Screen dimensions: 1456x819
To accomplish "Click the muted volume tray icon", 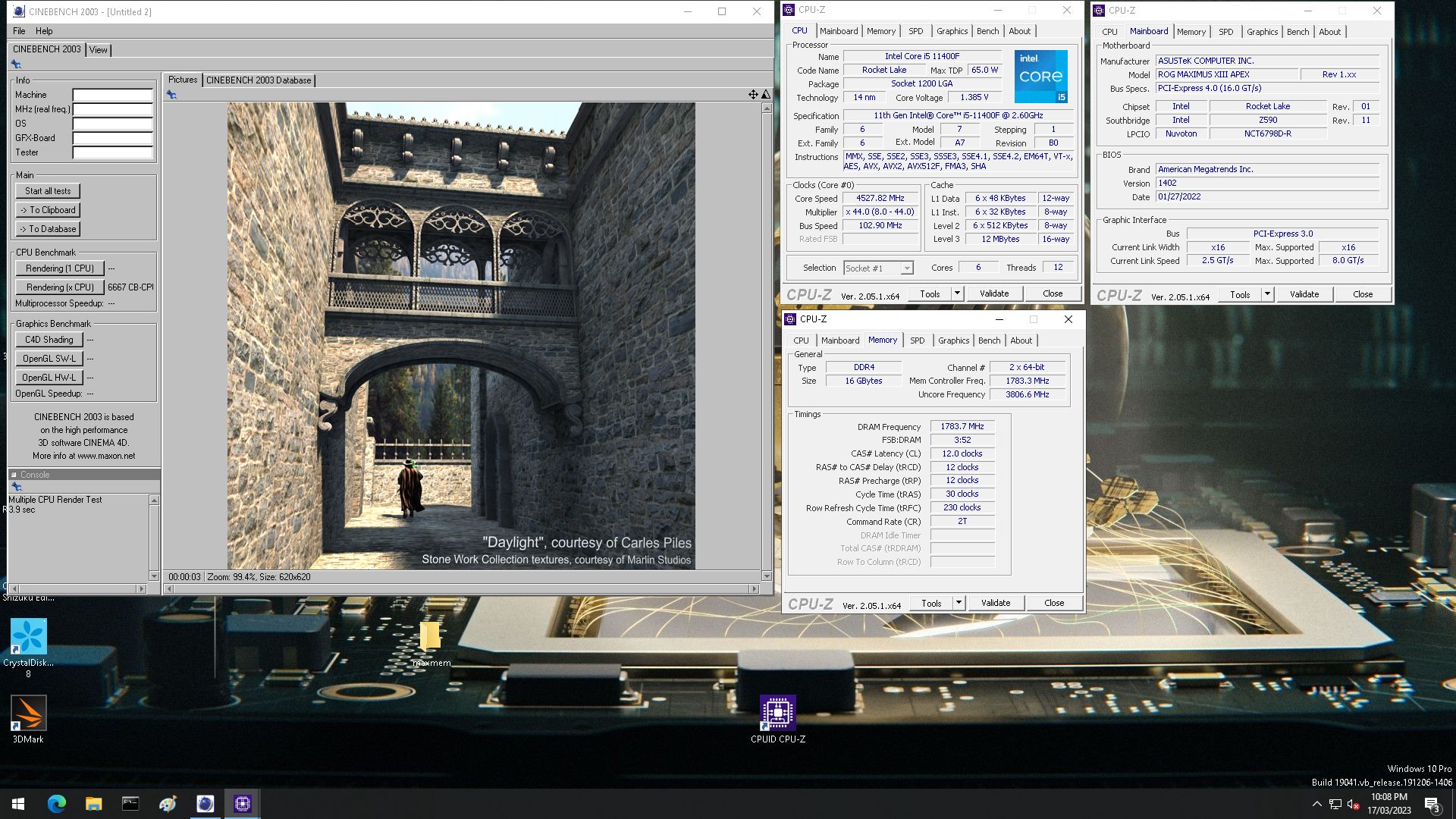I will 1352,804.
